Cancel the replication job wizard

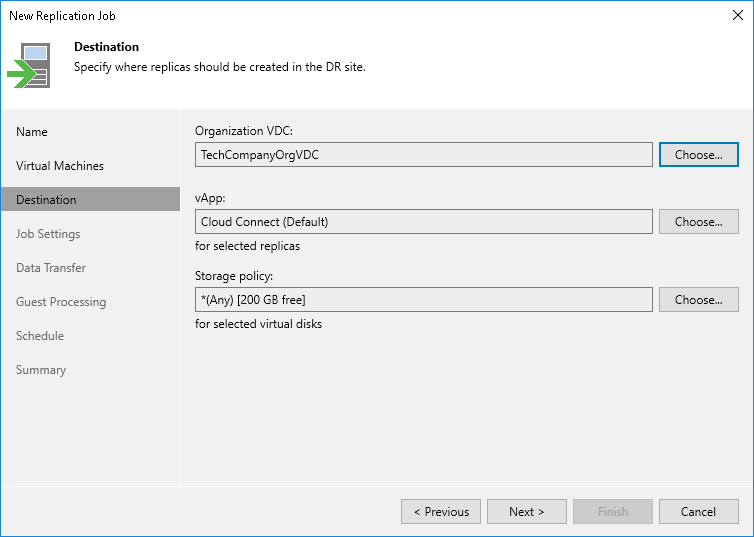(698, 512)
